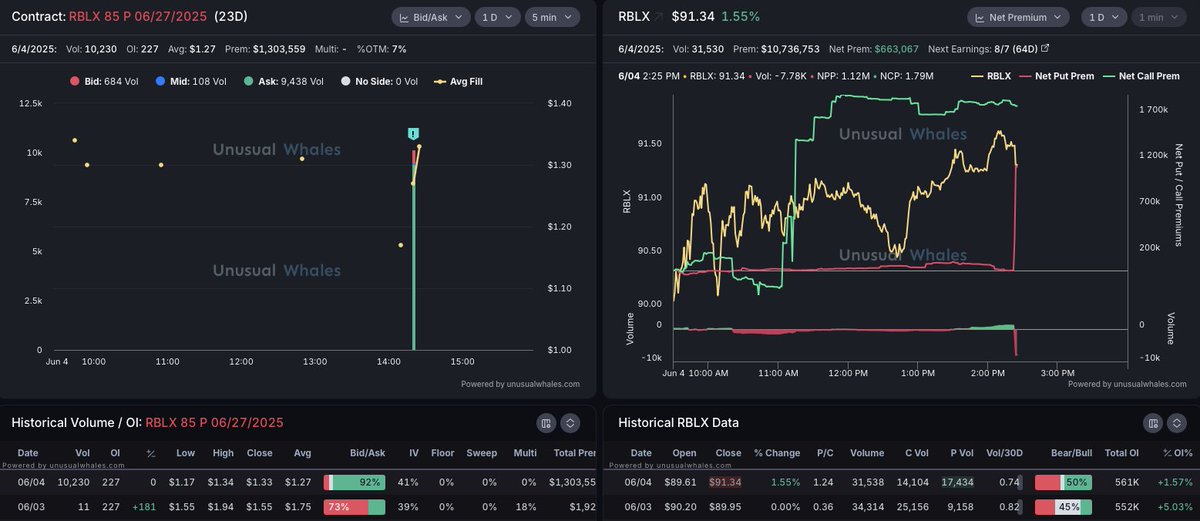Click the RBLX 85 P contract link in Historical Volume header

[214, 423]
